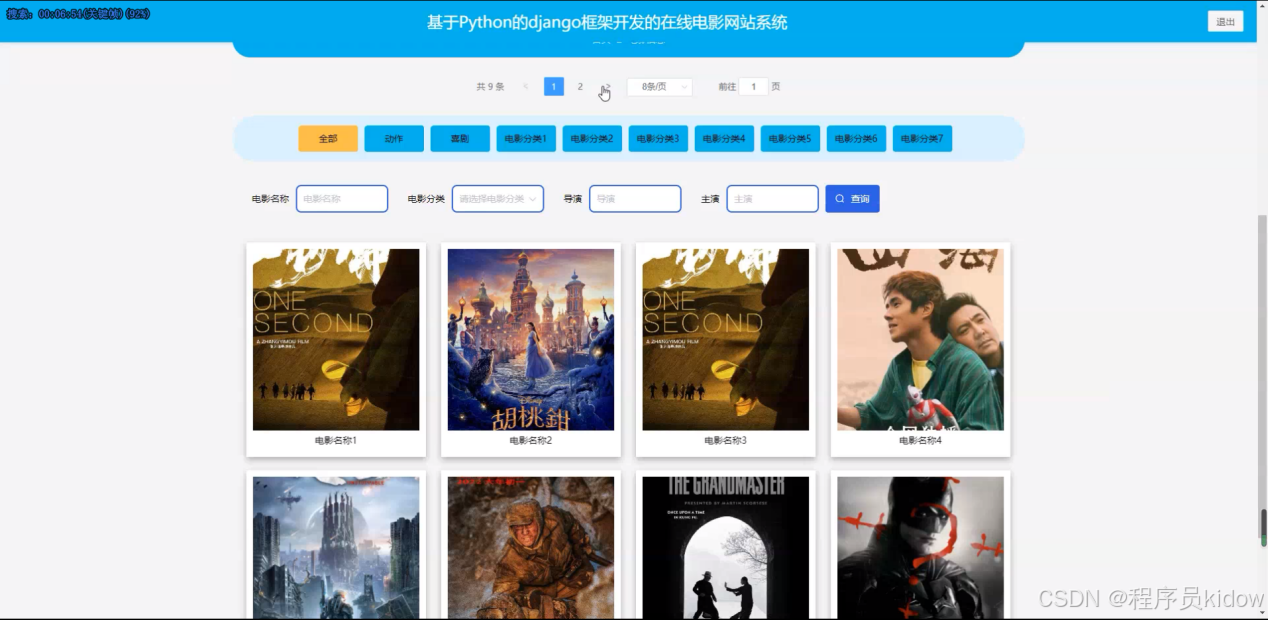This screenshot has width=1268, height=620.
Task: Click the 主演 input field
Action: [772, 199]
